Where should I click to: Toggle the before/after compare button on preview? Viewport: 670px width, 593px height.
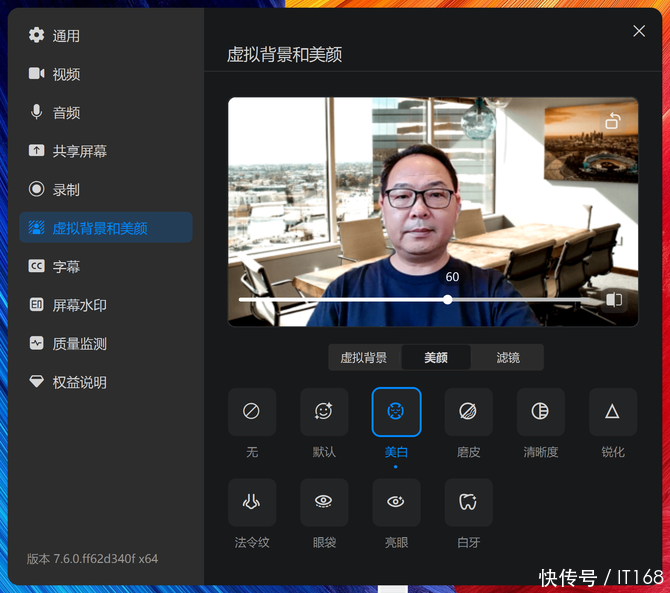coord(614,299)
